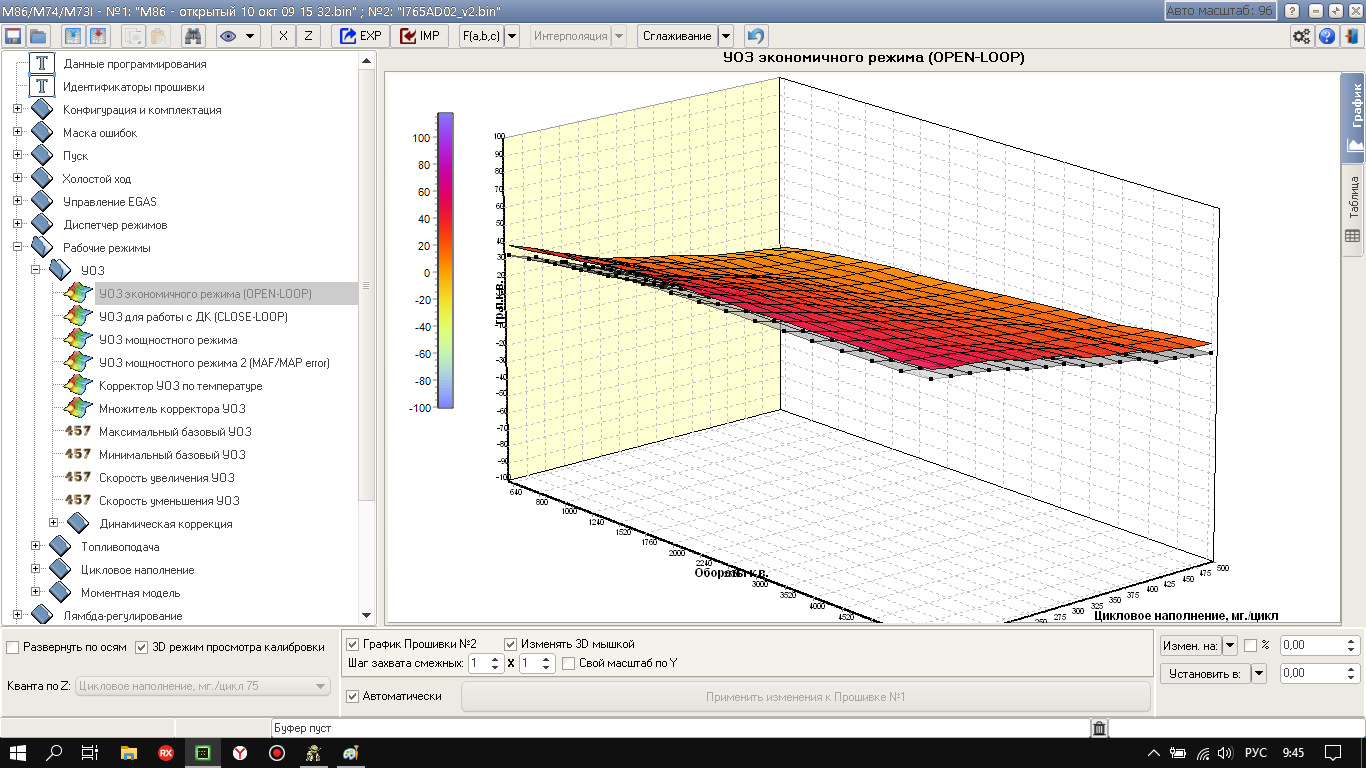
Task: Open File Explorer from the taskbar
Action: [x=128, y=752]
